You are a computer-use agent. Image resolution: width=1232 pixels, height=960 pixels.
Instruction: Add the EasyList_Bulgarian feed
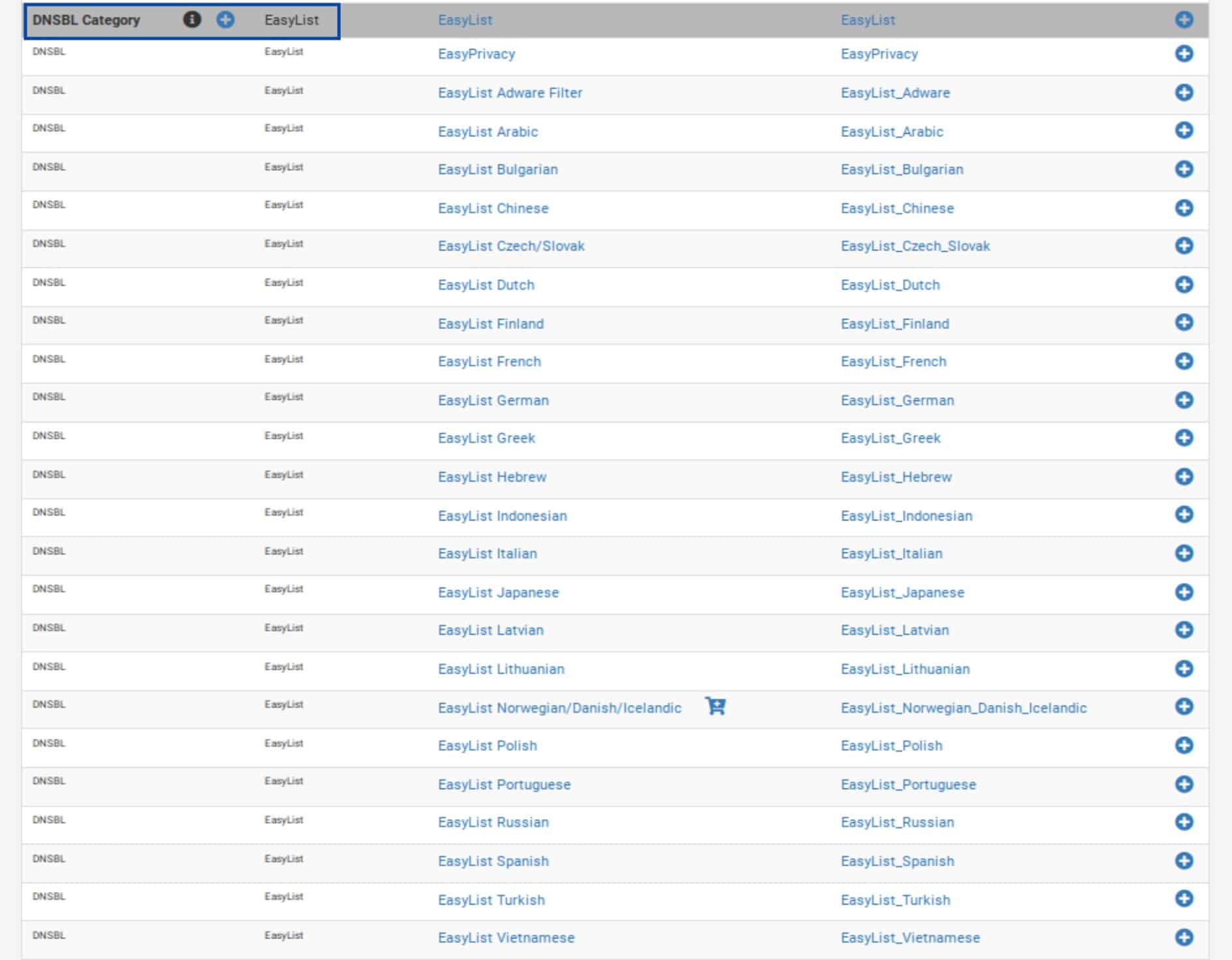(1184, 169)
